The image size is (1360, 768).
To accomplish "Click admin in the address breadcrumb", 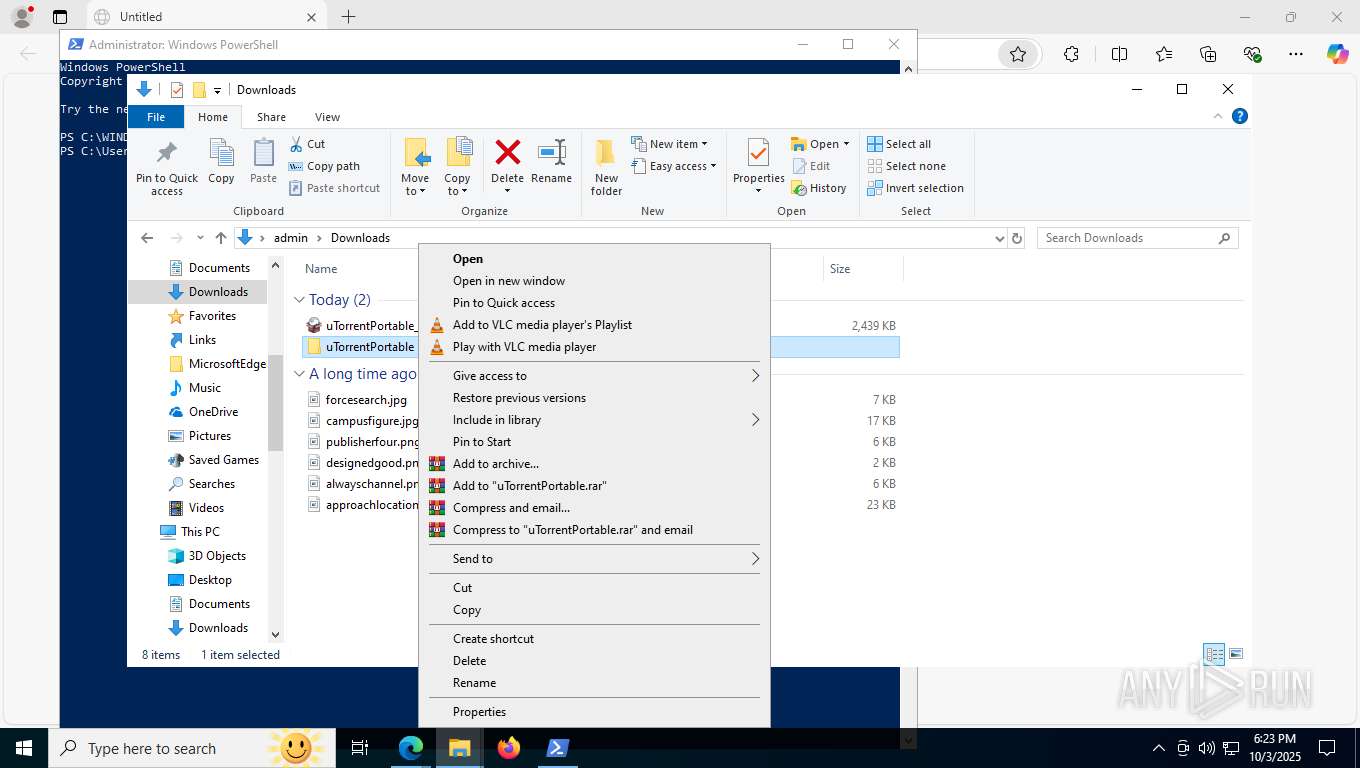I will click(x=291, y=238).
